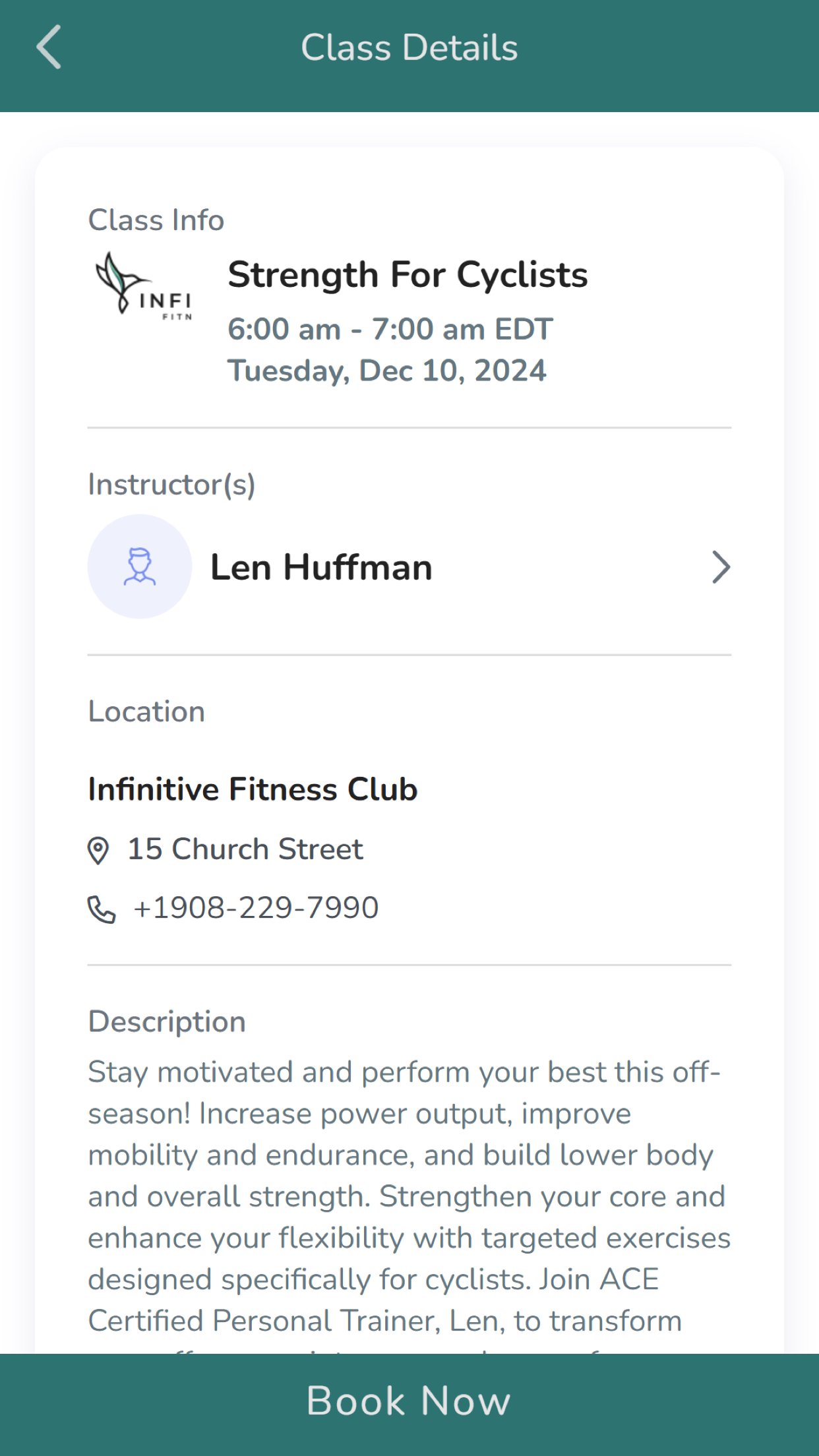This screenshot has width=819, height=1456.
Task: Call the number +1908-229-7990
Action: tap(256, 908)
